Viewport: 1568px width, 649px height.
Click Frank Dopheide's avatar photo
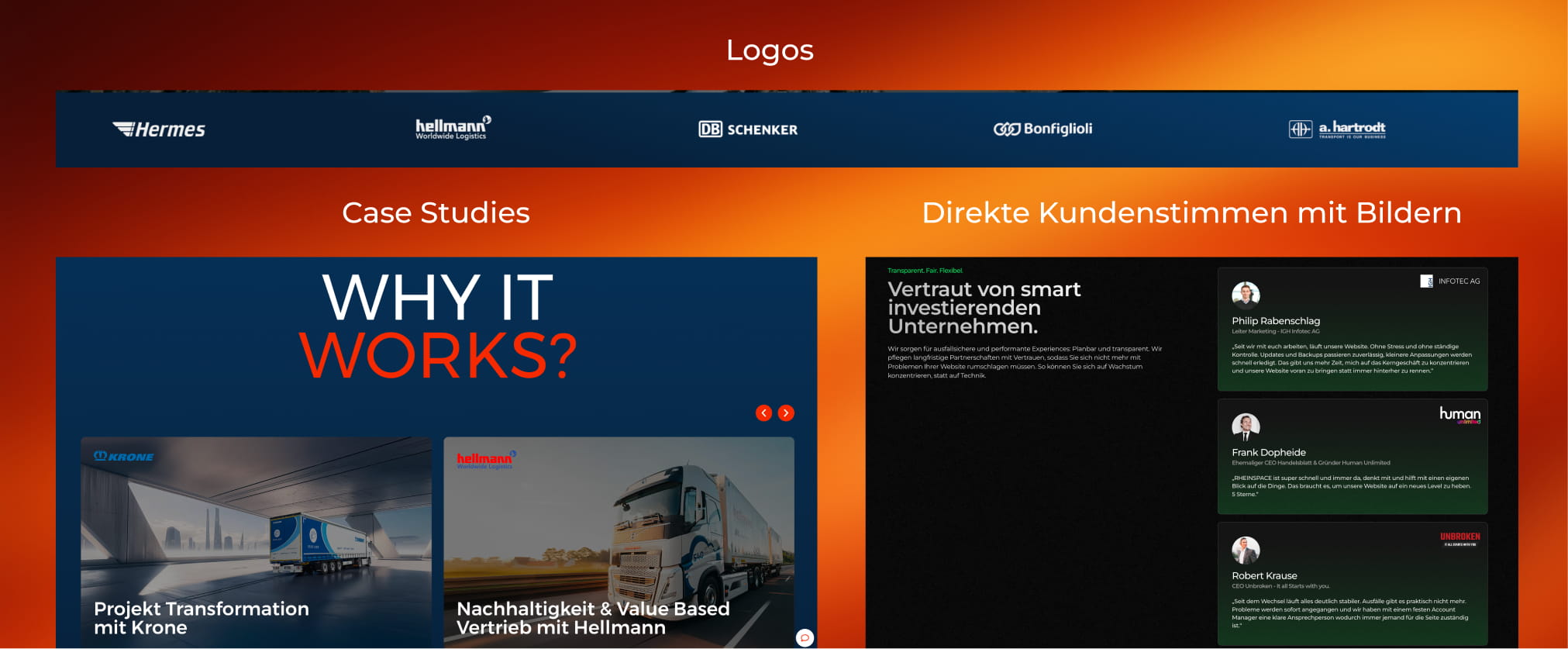[x=1246, y=427]
